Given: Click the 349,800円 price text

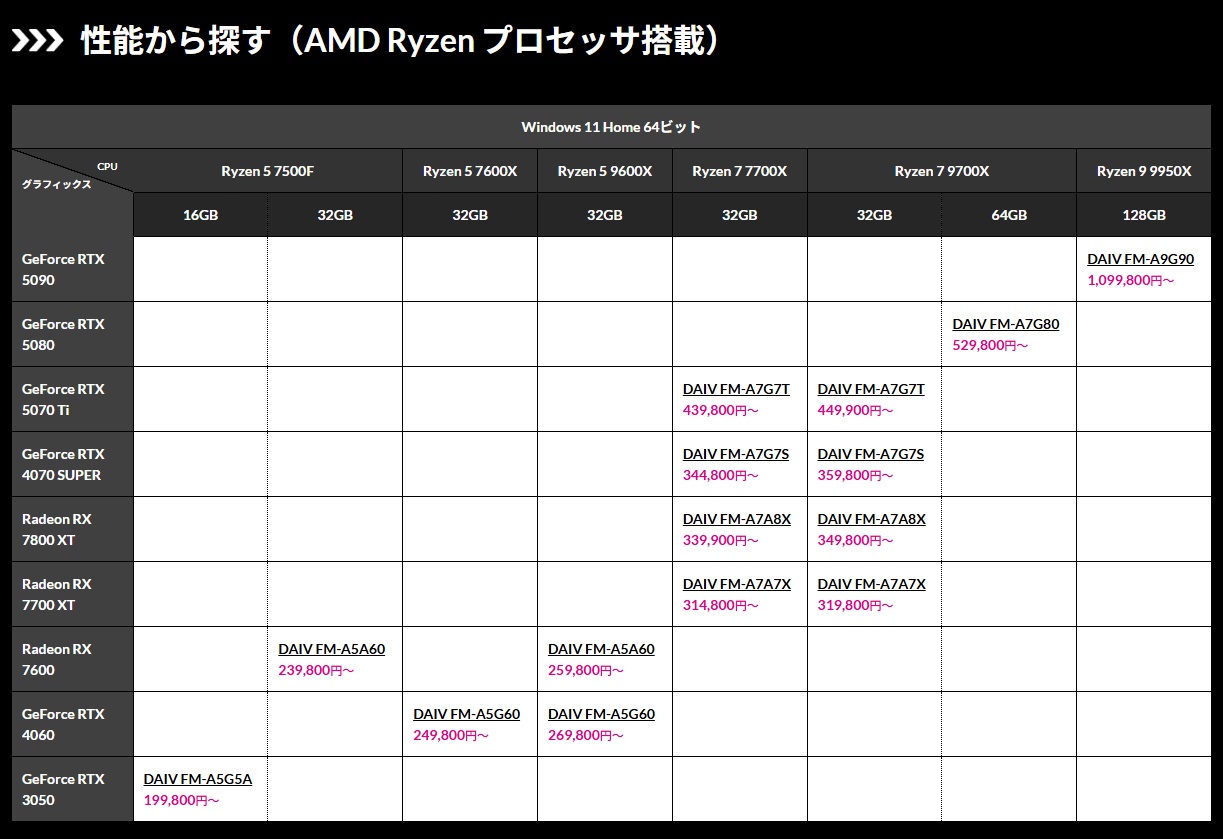Looking at the screenshot, I should (856, 541).
